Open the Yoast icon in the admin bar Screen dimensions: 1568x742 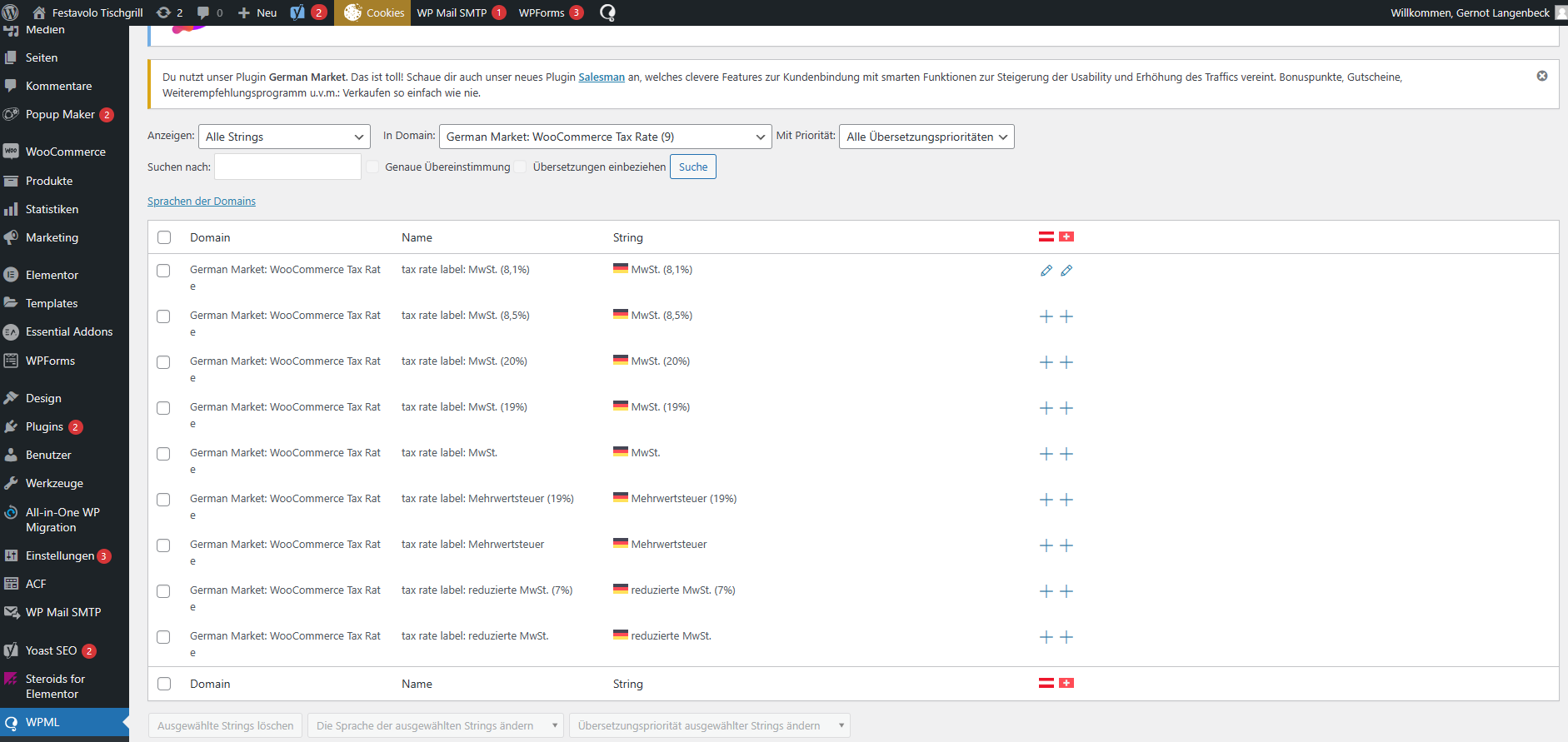click(x=307, y=12)
